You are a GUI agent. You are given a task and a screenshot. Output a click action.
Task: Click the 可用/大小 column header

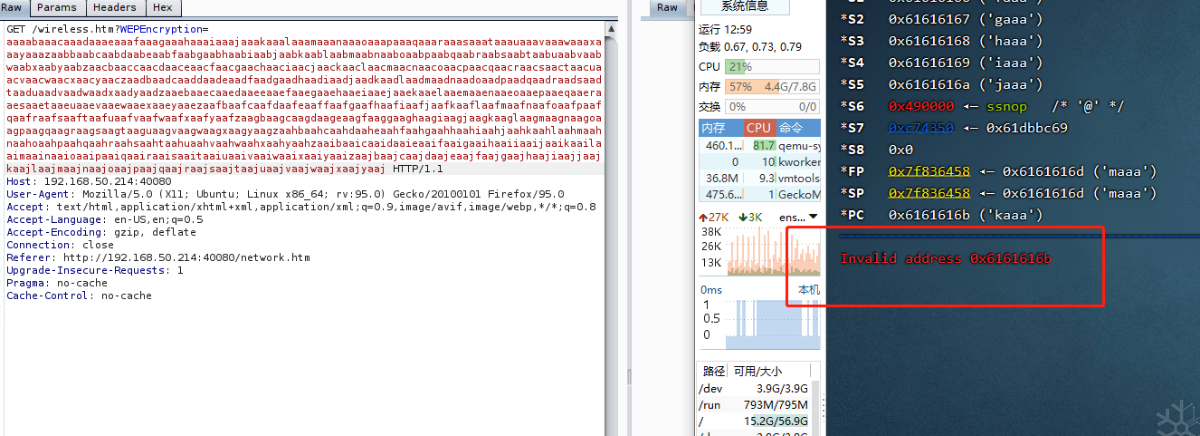759,371
